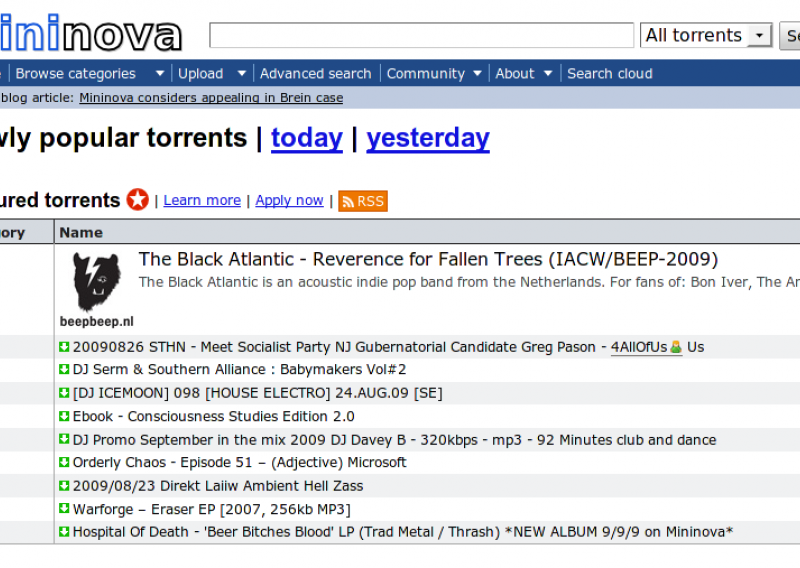The width and height of the screenshot is (800, 568).
Task: View yesterday's popular torrents
Action: 428,138
